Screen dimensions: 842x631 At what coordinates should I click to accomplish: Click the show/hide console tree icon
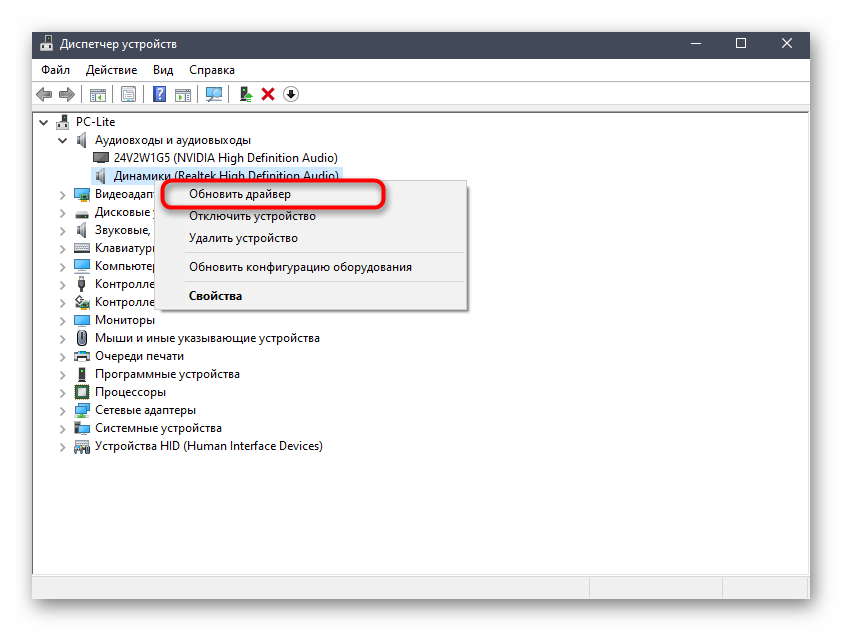pyautogui.click(x=98, y=94)
